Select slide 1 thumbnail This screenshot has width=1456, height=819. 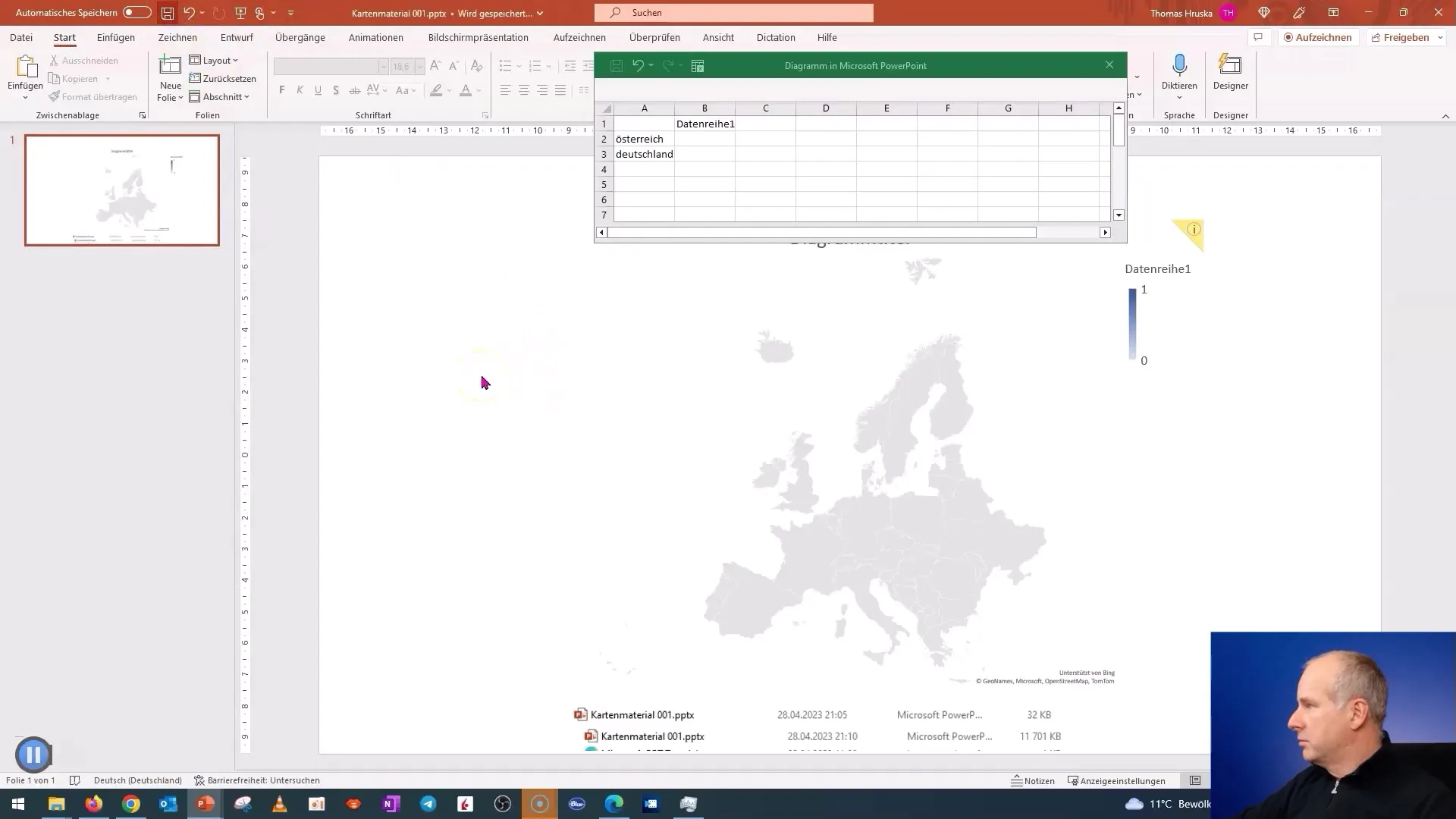(x=122, y=190)
